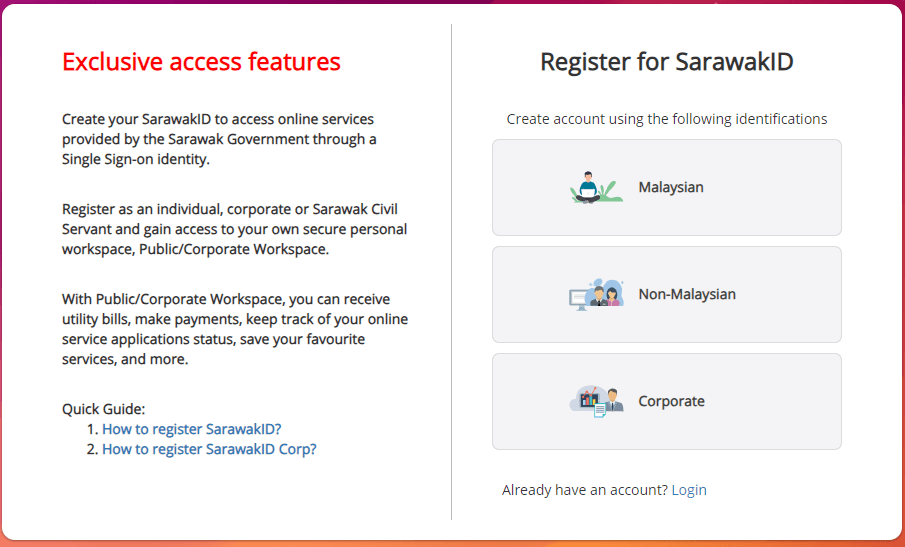Click the "Register for SarawakID" heading
This screenshot has width=905, height=547.
pos(666,62)
